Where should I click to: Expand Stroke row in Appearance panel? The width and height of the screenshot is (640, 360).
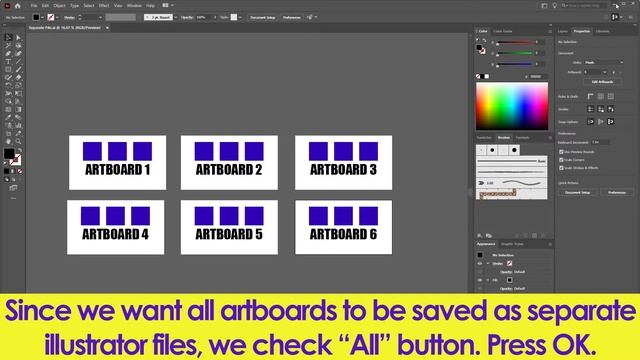pos(488,264)
